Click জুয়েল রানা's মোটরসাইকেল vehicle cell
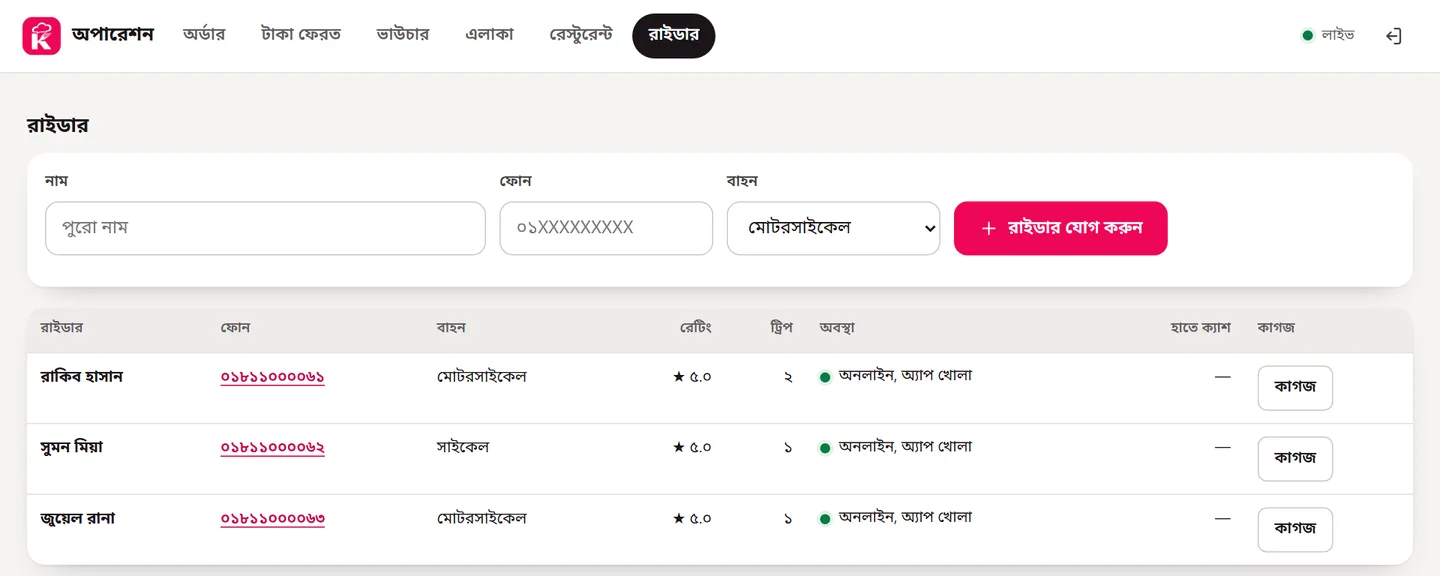Screen dimensions: 1440x576 [482, 519]
